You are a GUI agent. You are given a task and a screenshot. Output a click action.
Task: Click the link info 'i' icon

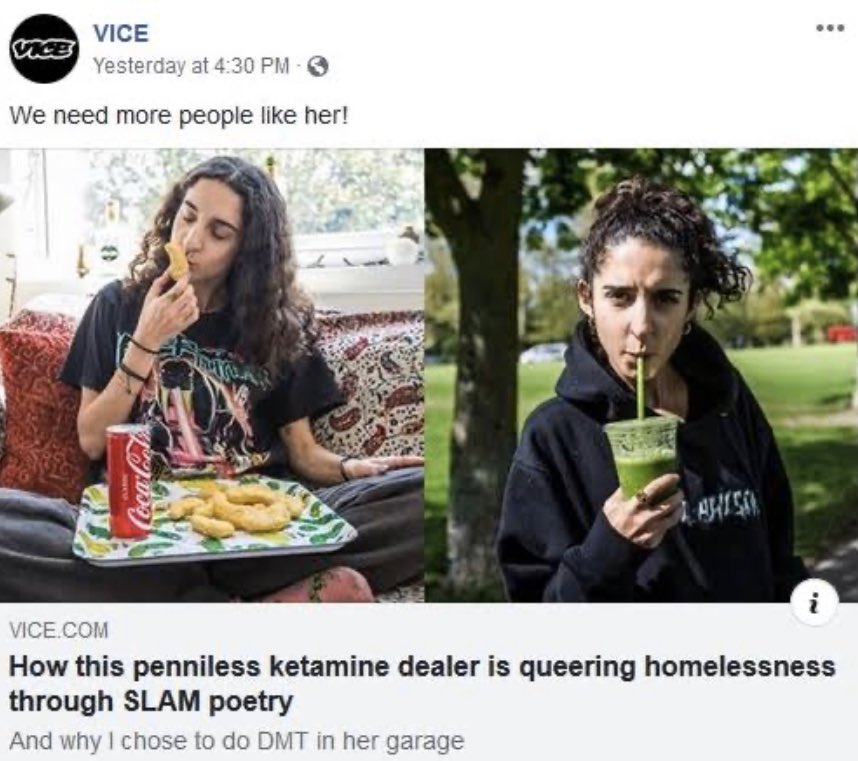(x=815, y=602)
